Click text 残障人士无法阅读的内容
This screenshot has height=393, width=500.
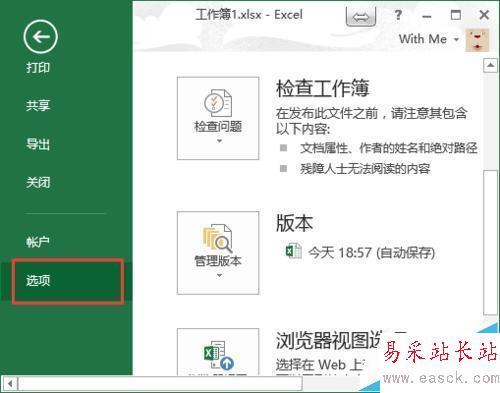pos(365,169)
